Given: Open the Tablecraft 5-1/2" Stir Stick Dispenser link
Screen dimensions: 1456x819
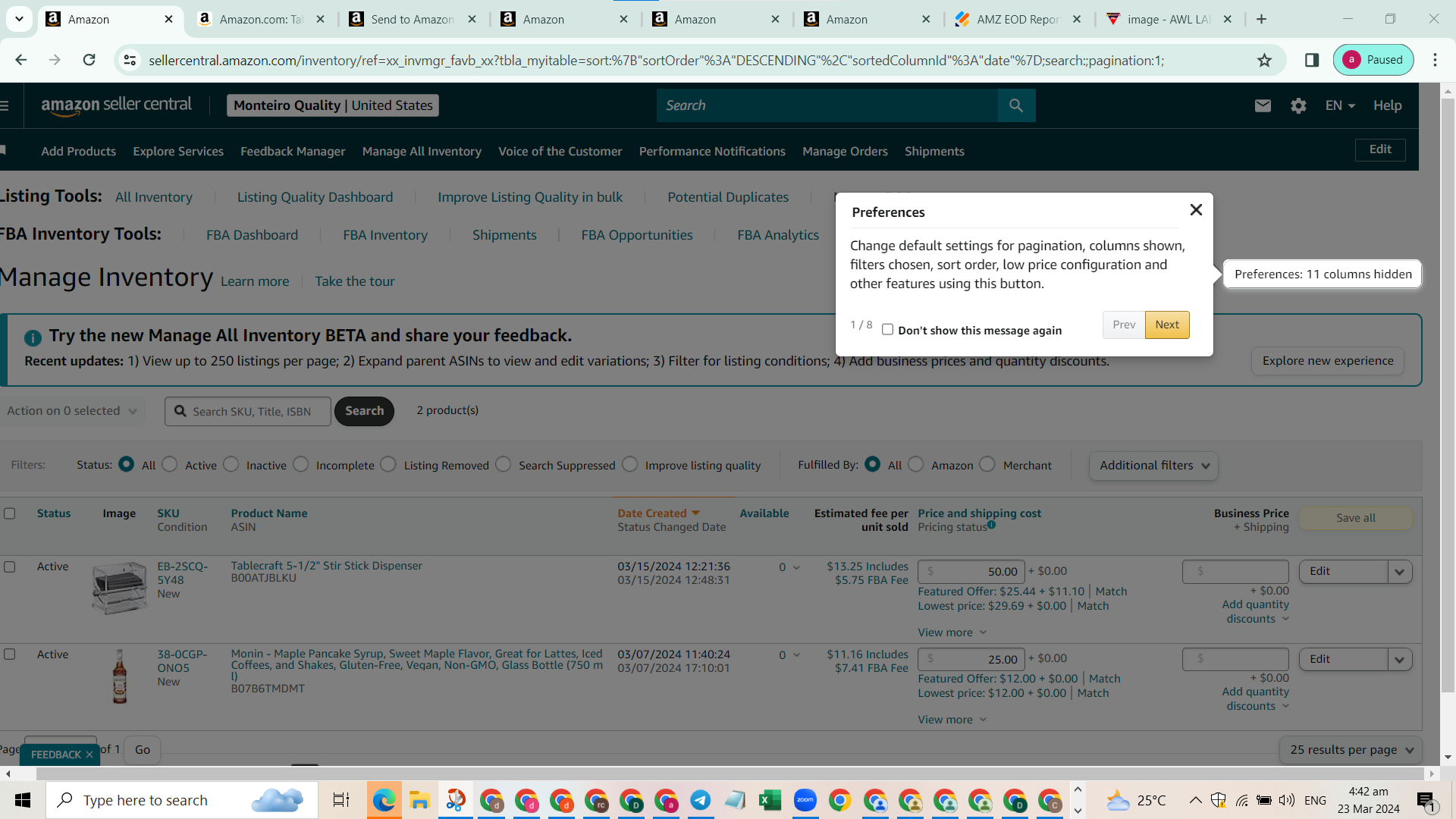Looking at the screenshot, I should 326,566.
